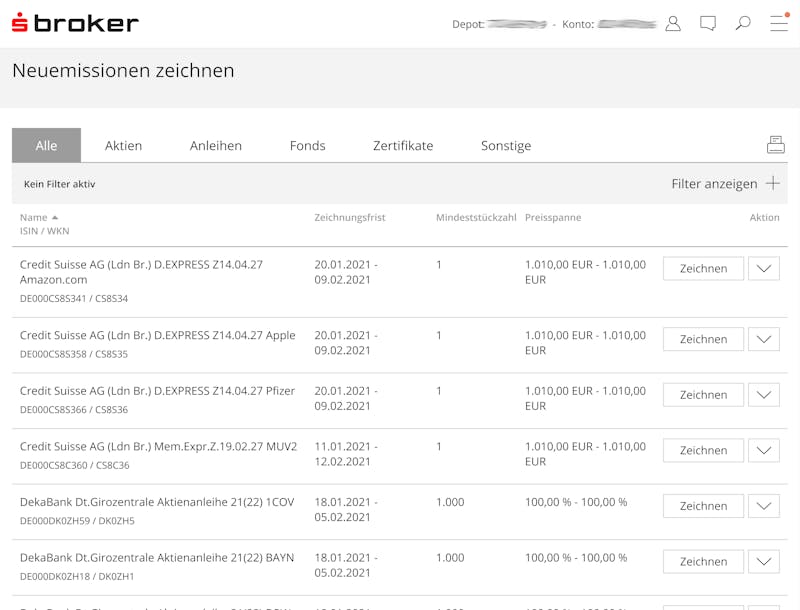Click Zeichnen for Aktienanleihe 1COV
The image size is (800, 610).
pos(704,506)
